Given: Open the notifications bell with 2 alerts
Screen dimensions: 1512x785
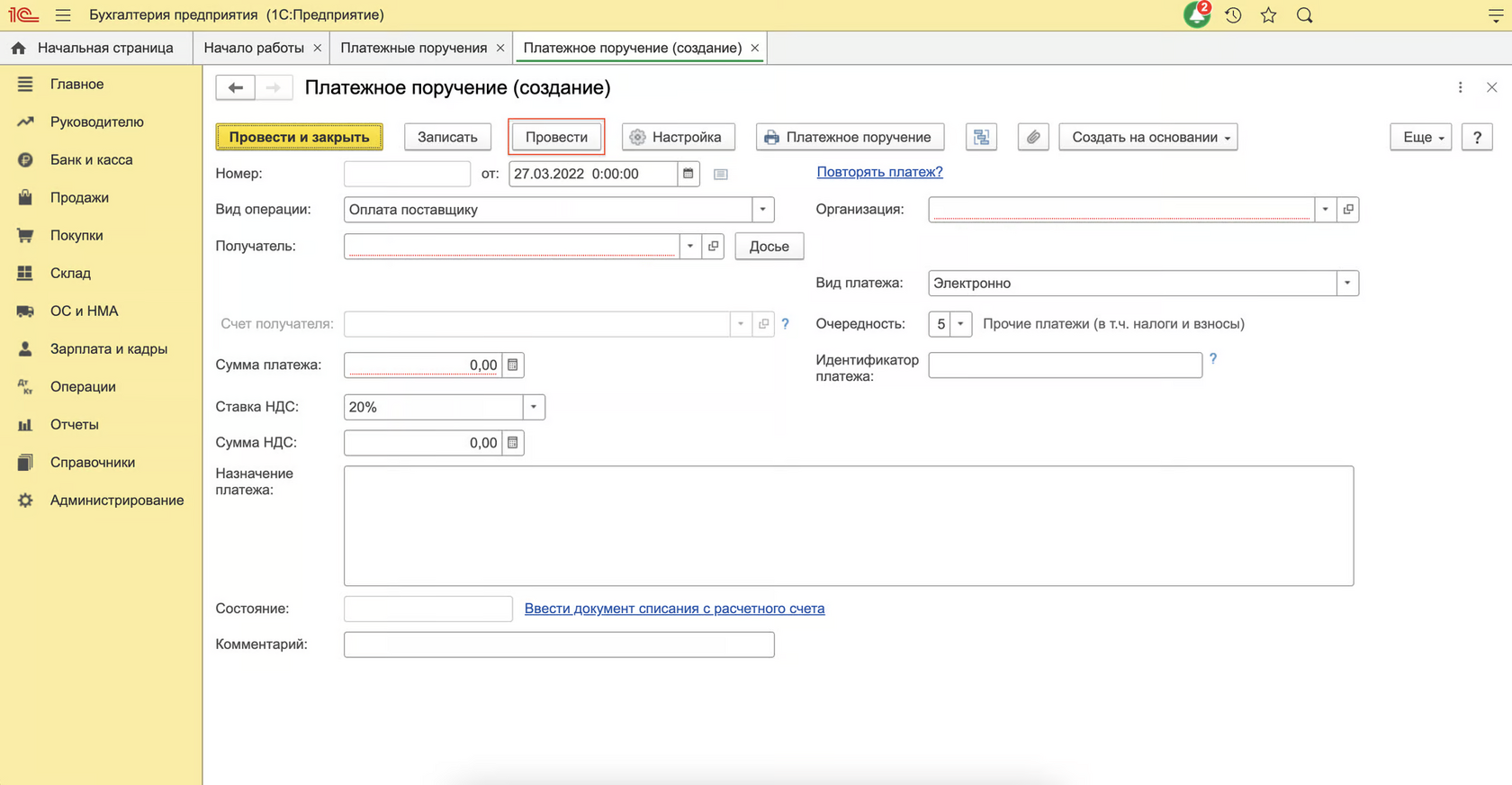Looking at the screenshot, I should 1197,15.
